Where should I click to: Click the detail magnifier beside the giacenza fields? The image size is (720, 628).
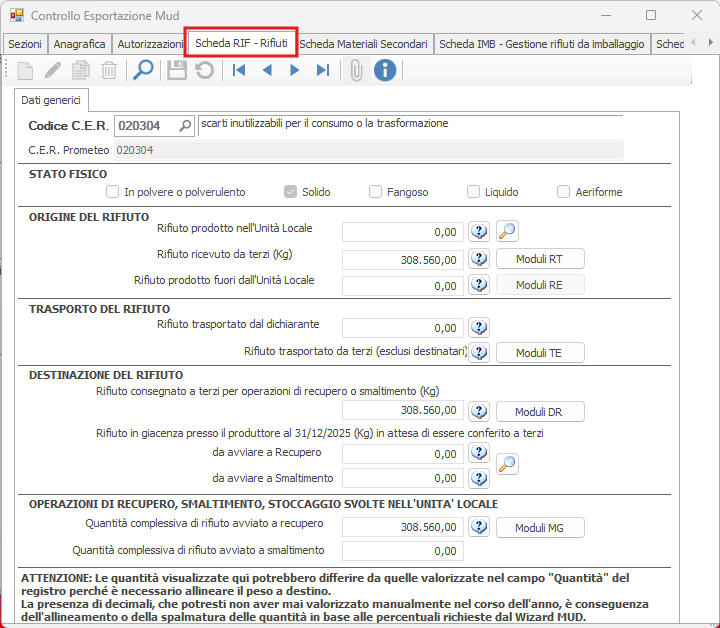click(x=507, y=464)
